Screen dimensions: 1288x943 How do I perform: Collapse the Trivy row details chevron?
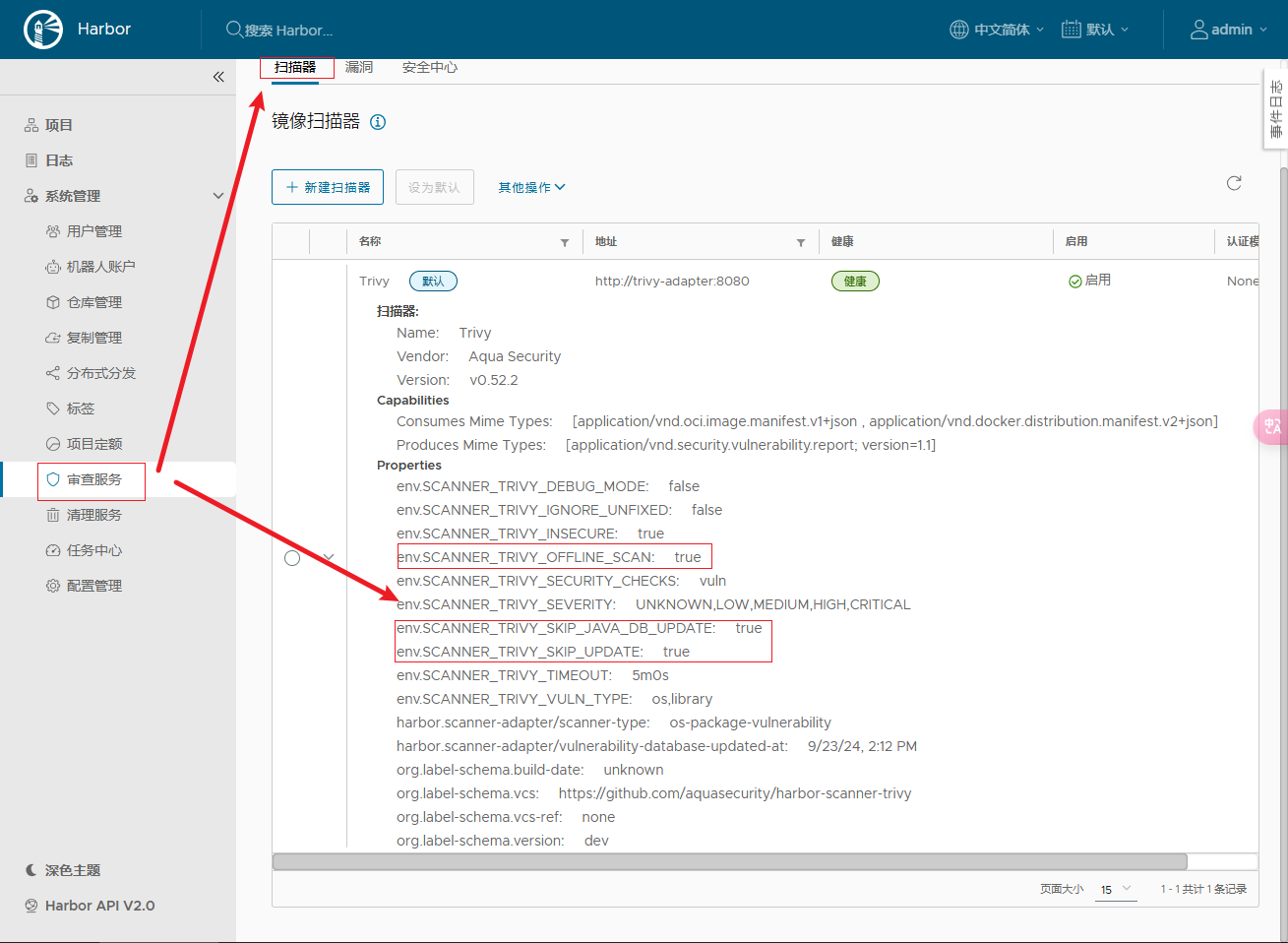tap(329, 558)
